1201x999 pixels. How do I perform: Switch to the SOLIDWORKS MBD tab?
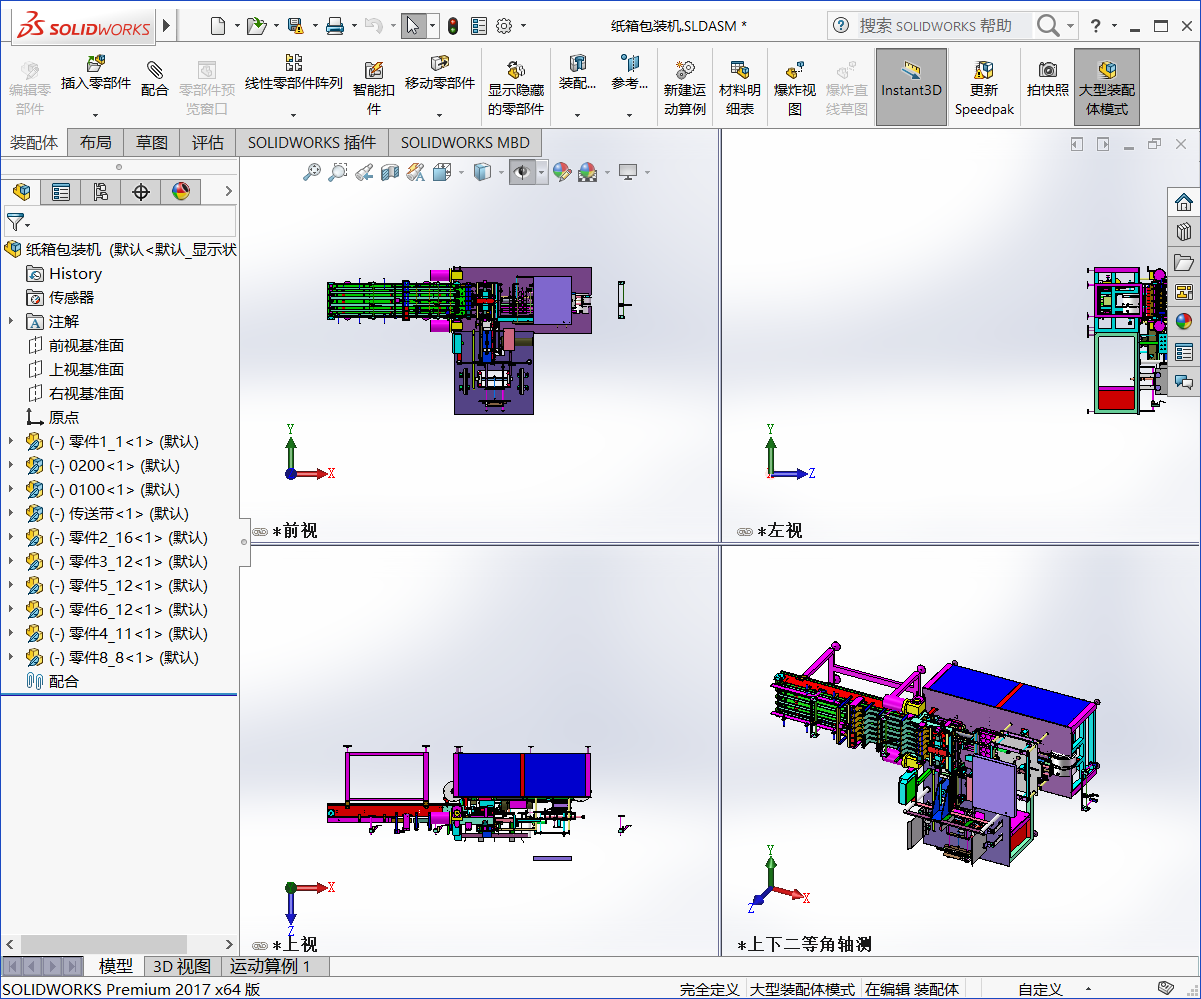point(464,142)
